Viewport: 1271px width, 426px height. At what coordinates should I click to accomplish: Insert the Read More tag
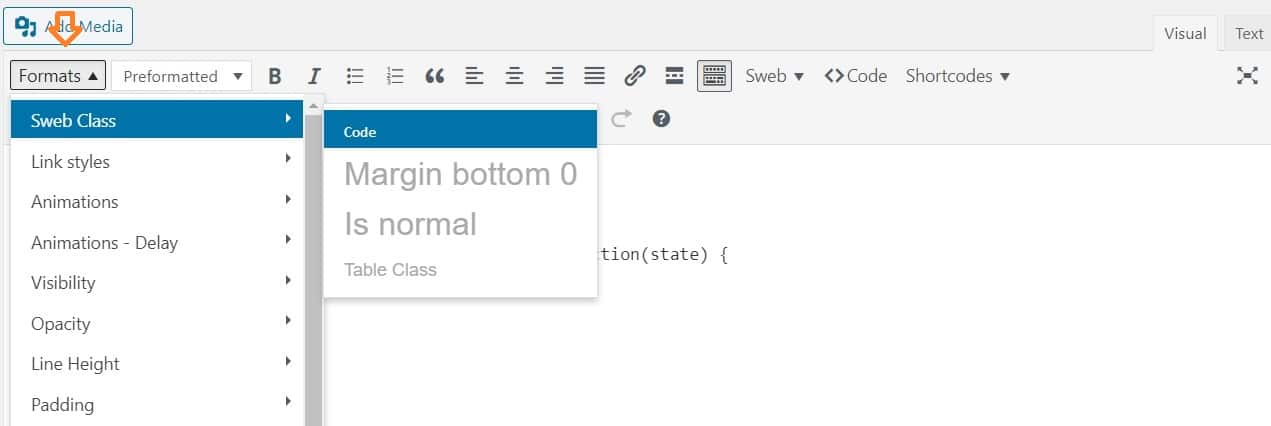pos(674,76)
